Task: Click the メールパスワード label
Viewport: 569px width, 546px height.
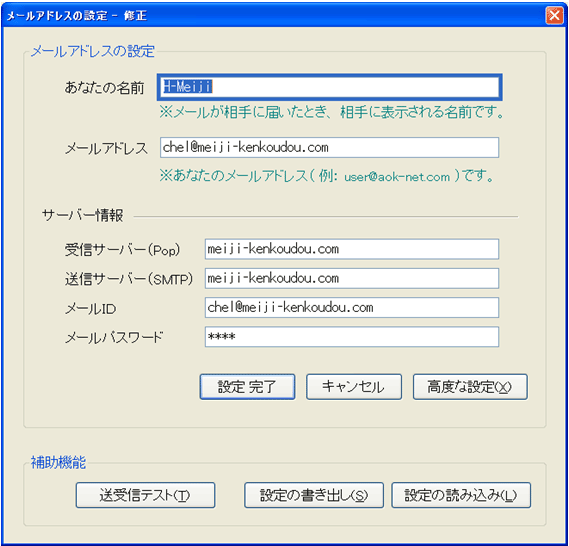Action: point(114,338)
